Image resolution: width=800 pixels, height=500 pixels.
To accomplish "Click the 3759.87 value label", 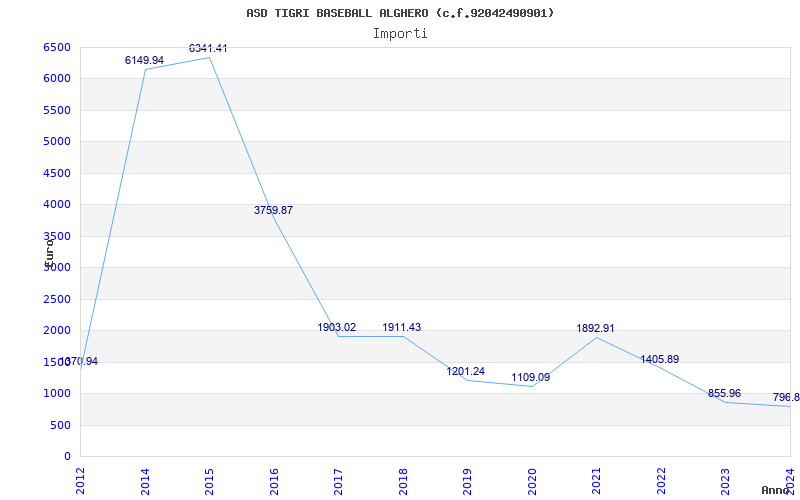I will (x=273, y=210).
